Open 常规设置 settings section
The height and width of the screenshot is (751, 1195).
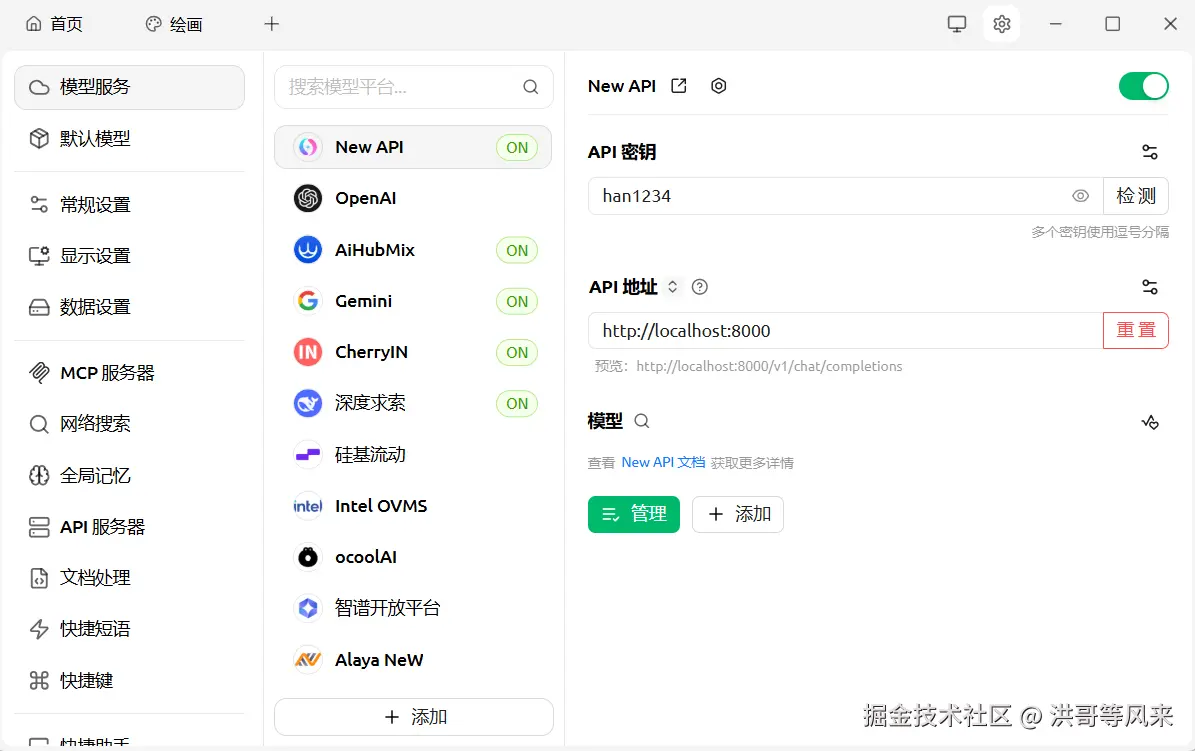[x=130, y=204]
